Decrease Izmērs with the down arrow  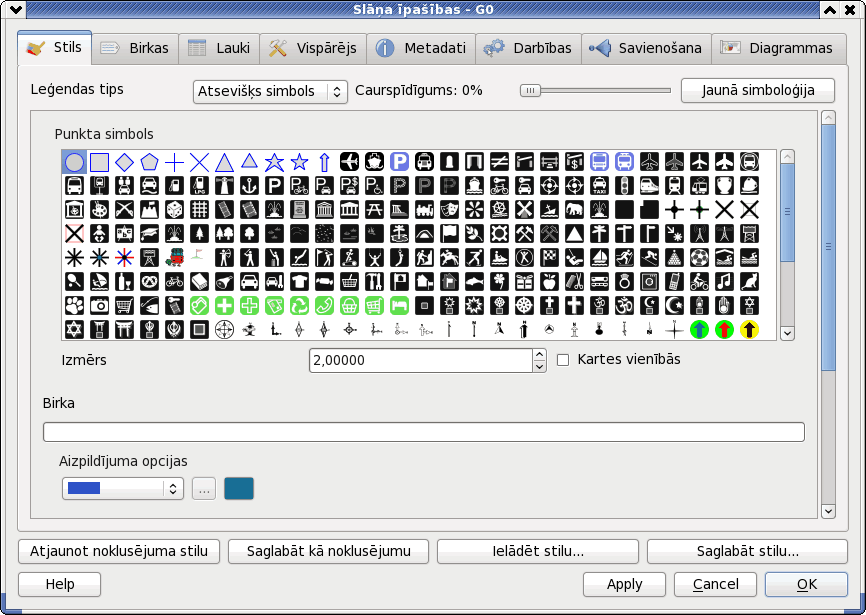coord(540,367)
